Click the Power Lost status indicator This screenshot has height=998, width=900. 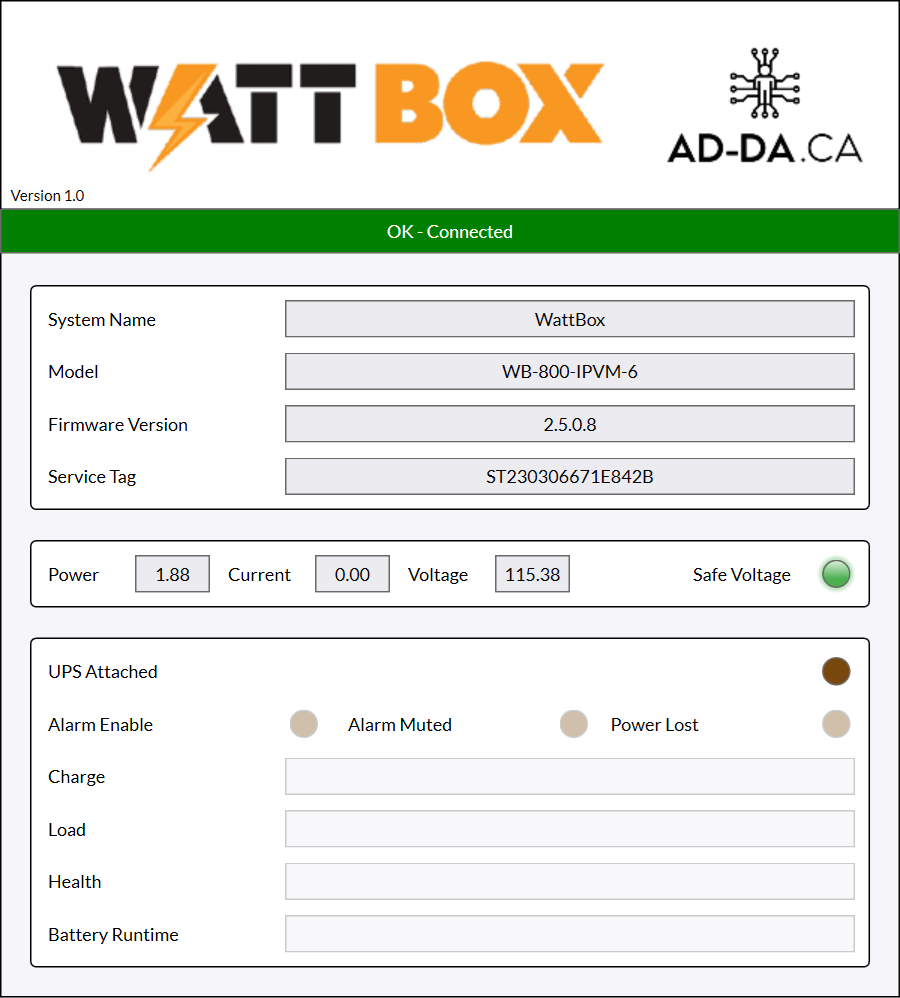tap(836, 724)
